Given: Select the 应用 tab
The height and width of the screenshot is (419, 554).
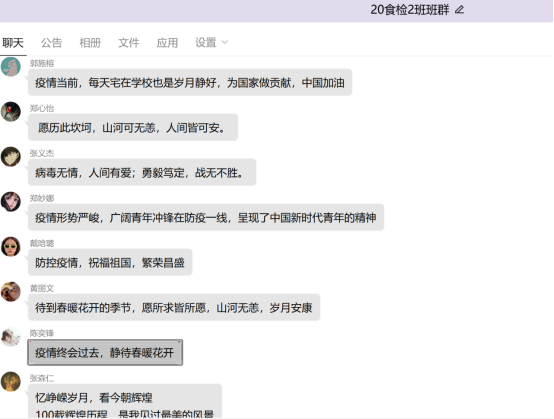Looking at the screenshot, I should (x=167, y=43).
